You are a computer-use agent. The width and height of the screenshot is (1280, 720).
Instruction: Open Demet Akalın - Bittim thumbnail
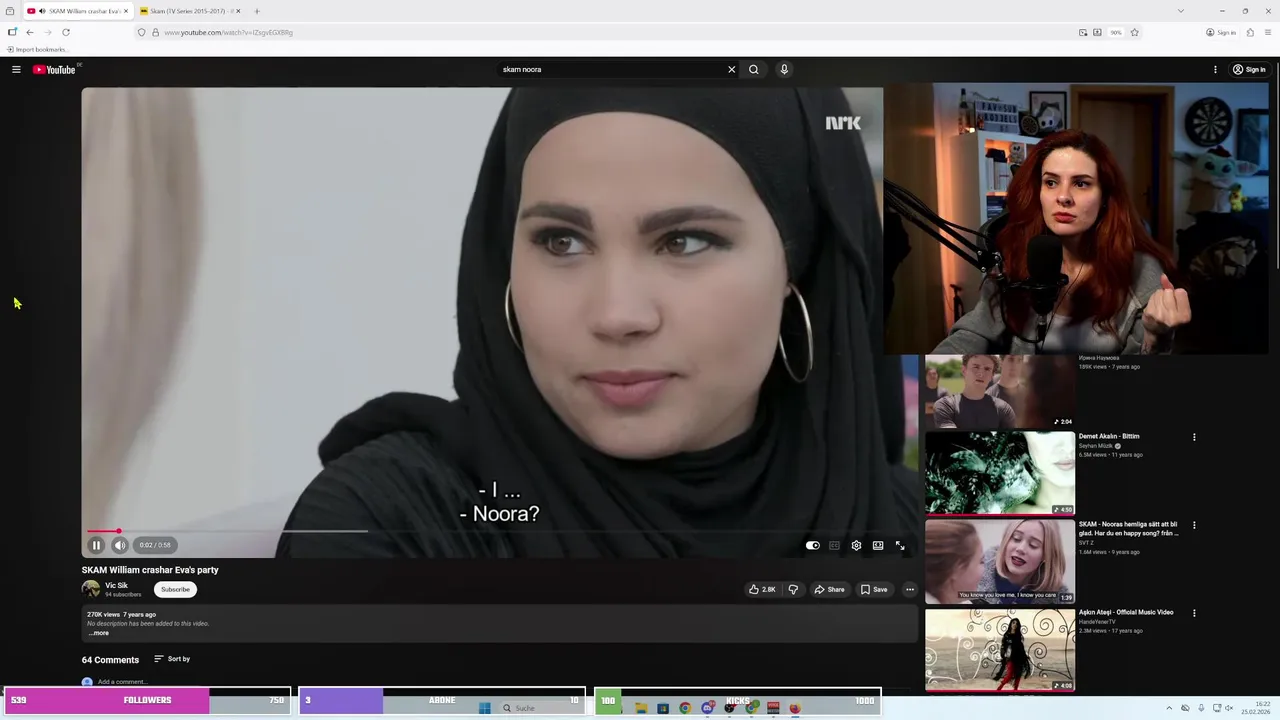tap(1000, 473)
